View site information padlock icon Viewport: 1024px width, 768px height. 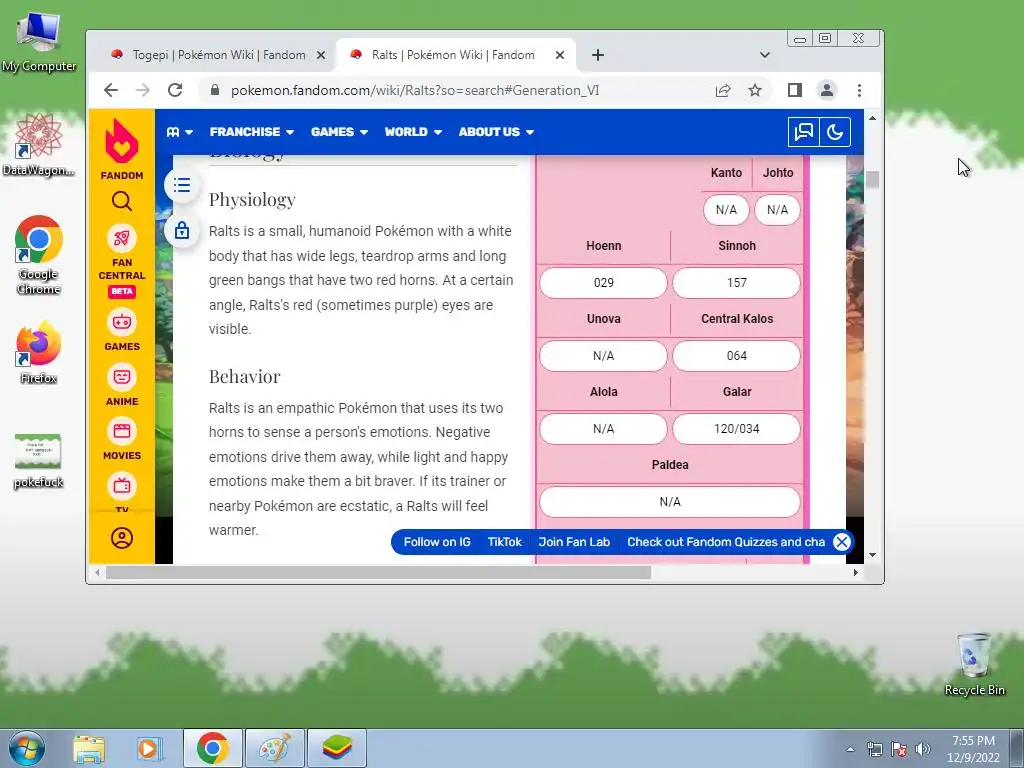coord(214,90)
